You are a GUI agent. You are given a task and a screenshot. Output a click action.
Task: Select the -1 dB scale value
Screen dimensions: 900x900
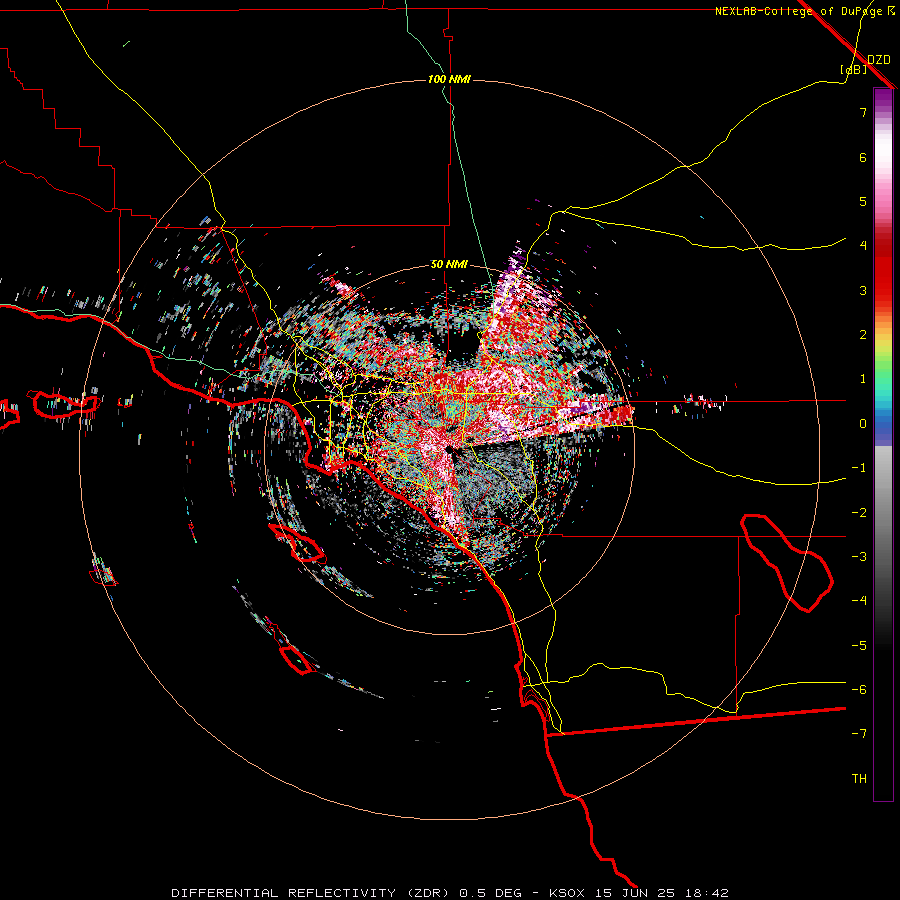coord(859,468)
